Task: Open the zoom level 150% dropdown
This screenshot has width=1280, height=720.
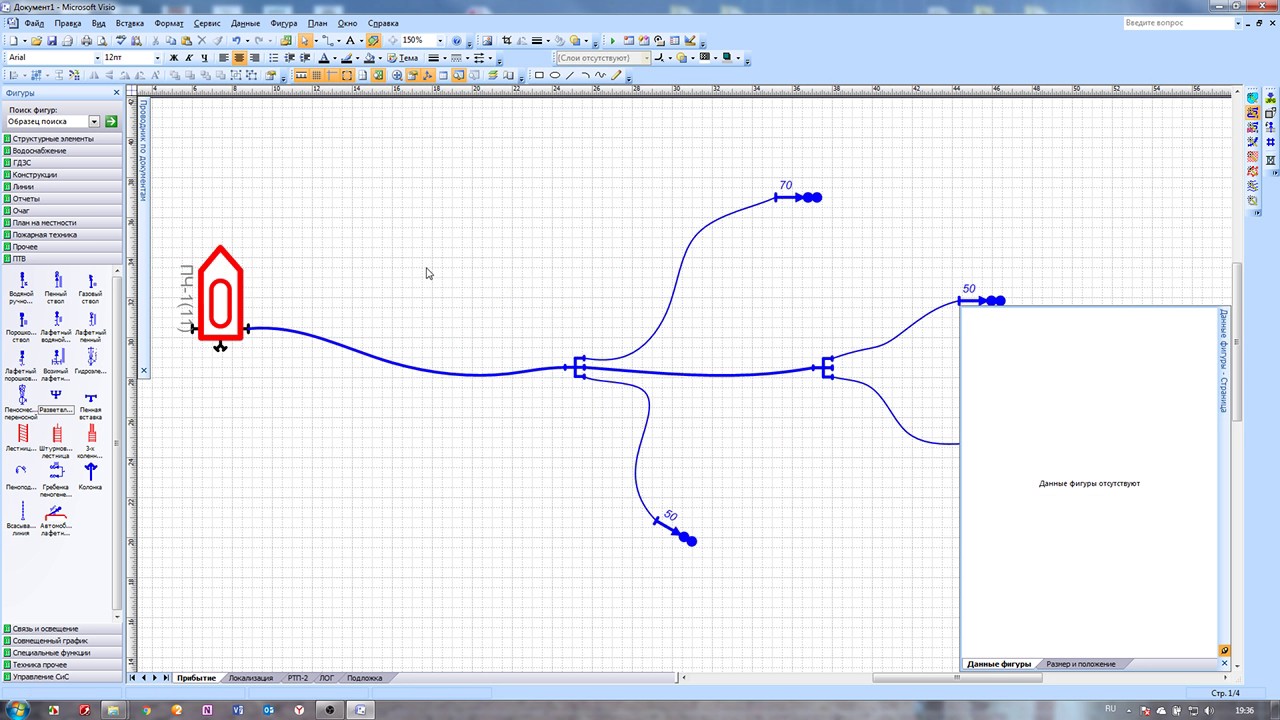Action: click(x=440, y=41)
